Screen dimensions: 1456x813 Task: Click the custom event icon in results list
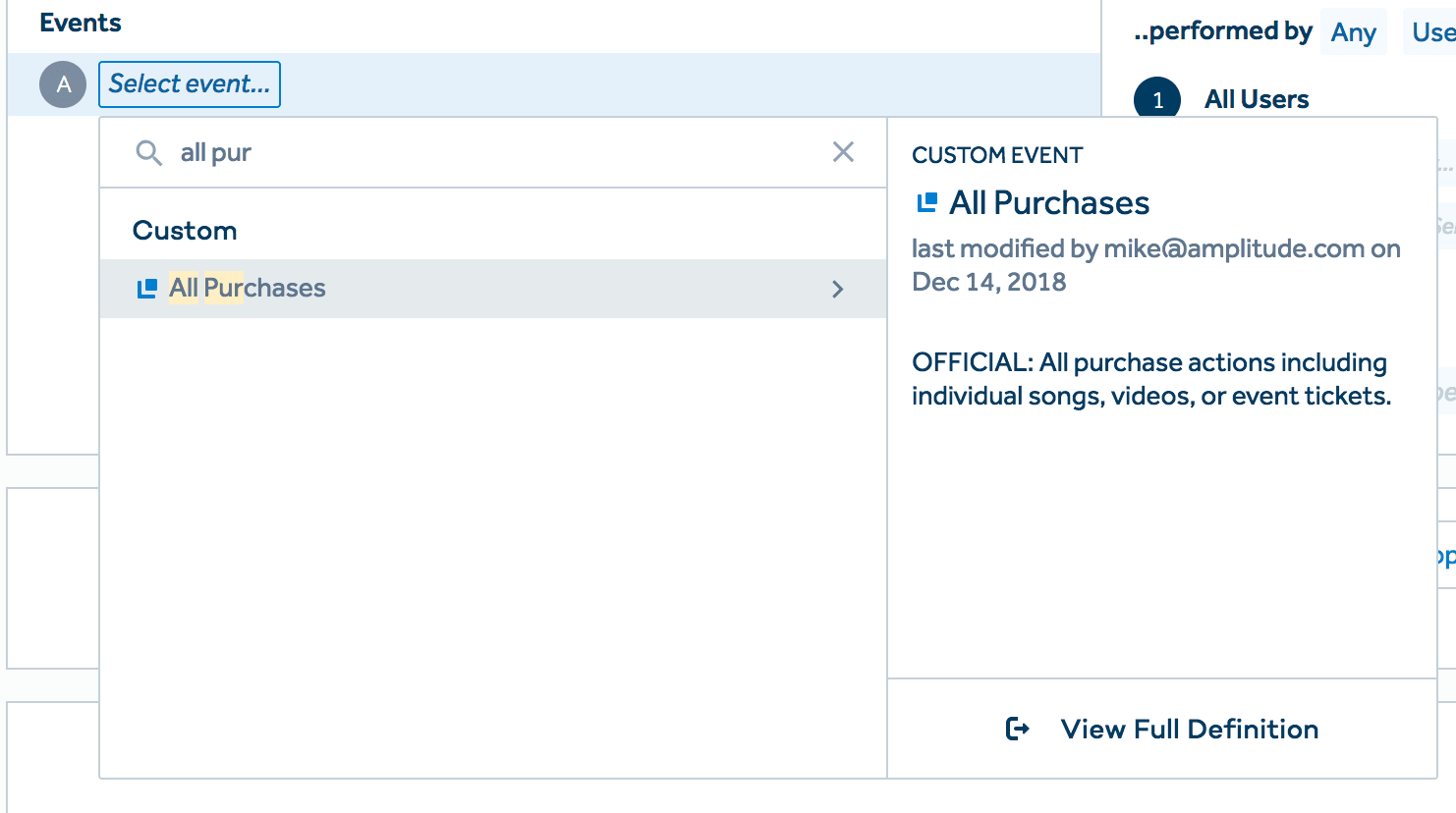point(147,289)
